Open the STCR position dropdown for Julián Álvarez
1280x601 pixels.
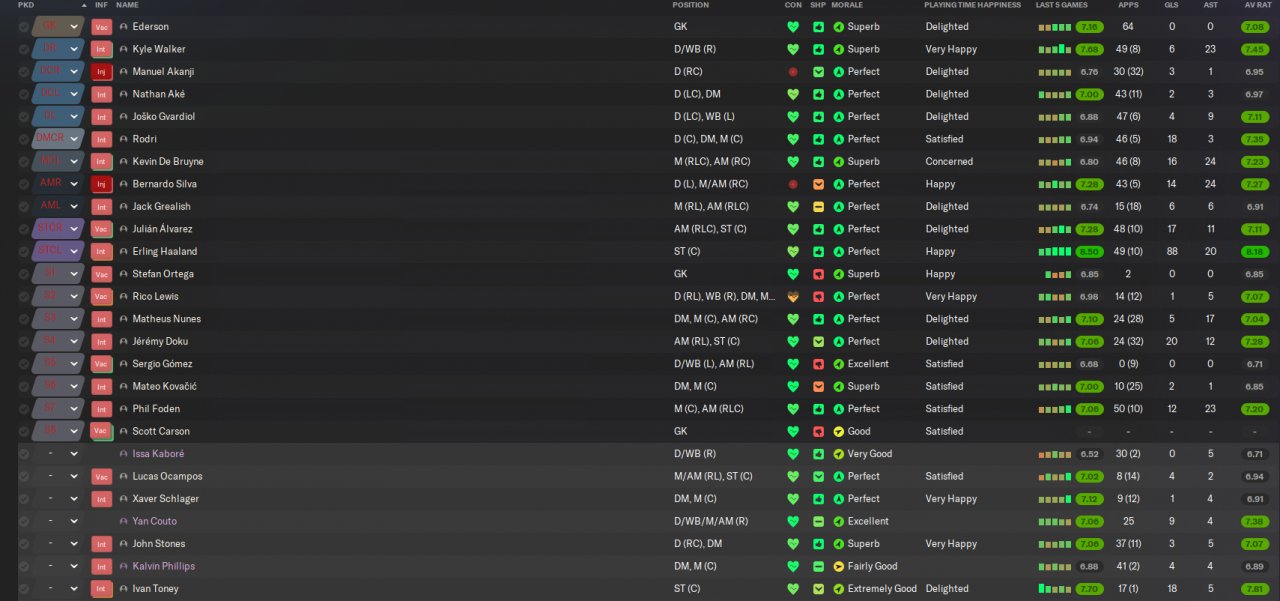(58, 229)
